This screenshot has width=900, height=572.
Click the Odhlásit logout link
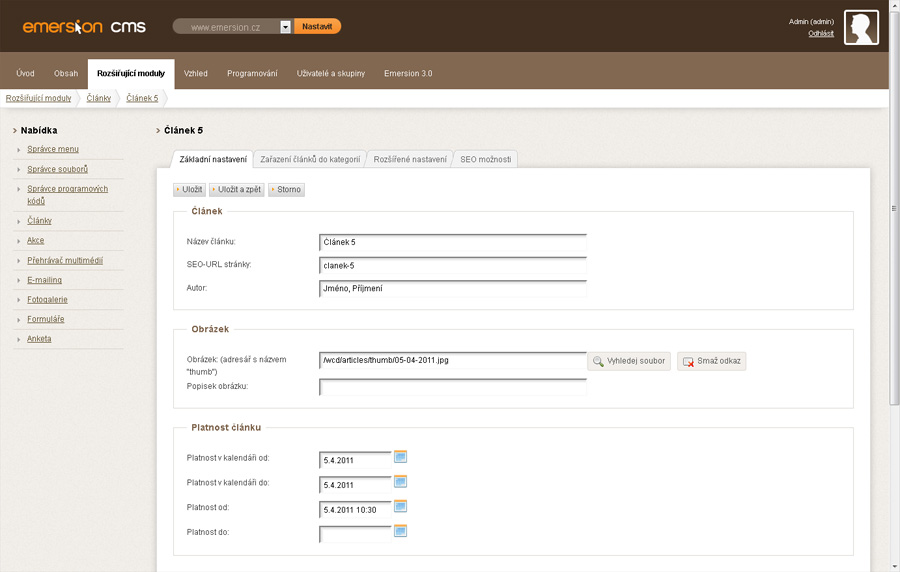pyautogui.click(x=821, y=34)
